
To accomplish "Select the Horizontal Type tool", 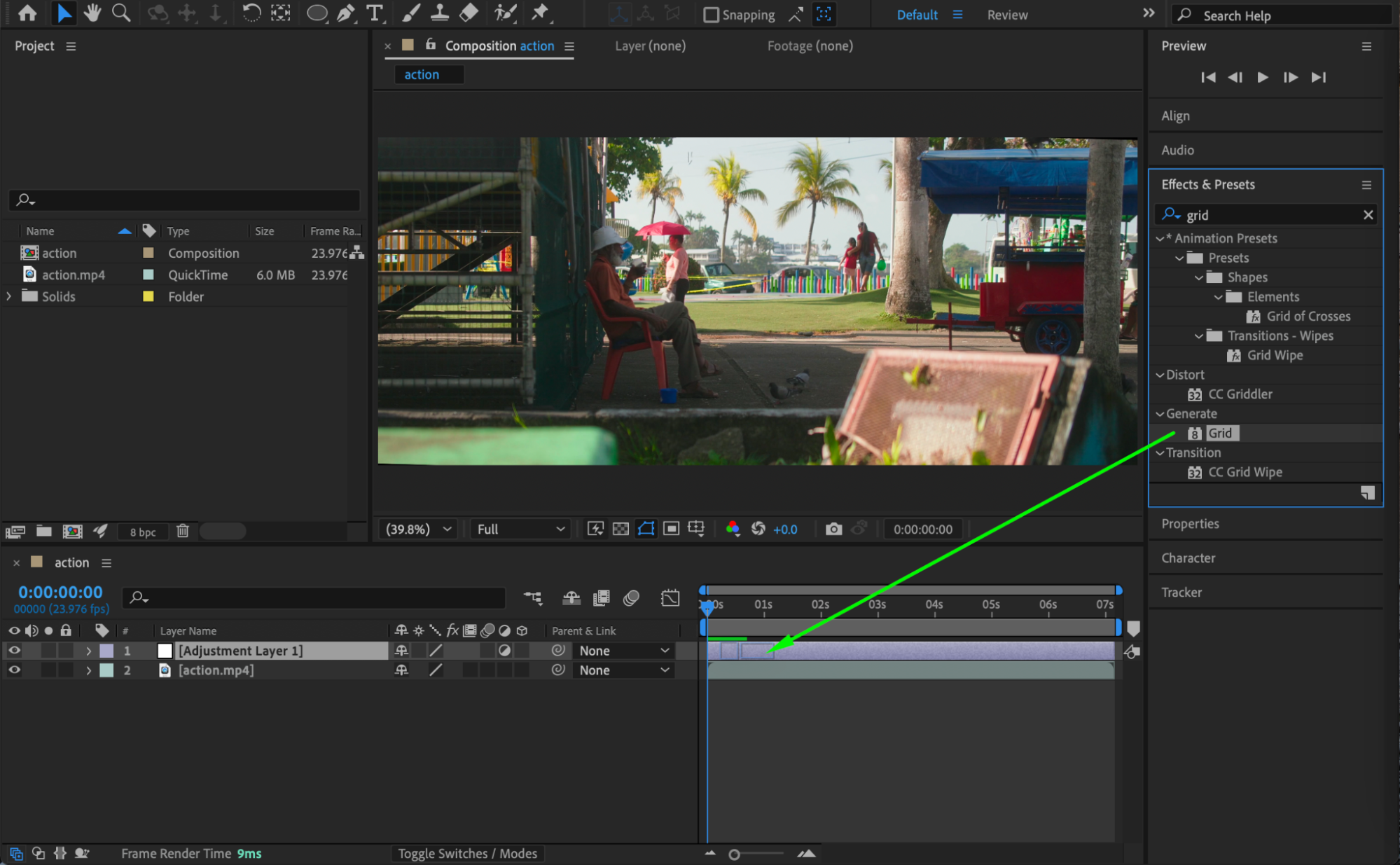I will pos(375,13).
